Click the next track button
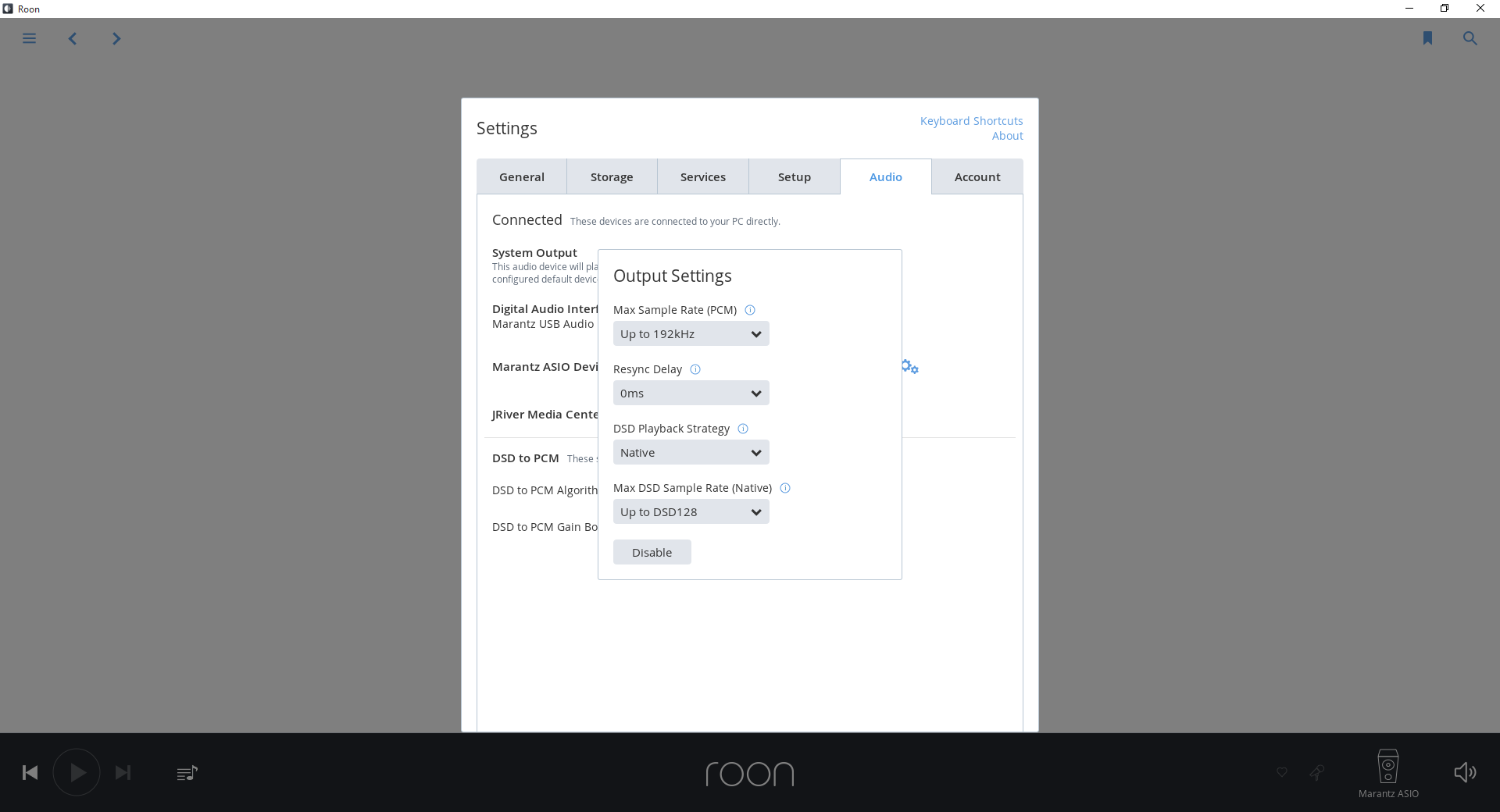1500x812 pixels. click(123, 773)
